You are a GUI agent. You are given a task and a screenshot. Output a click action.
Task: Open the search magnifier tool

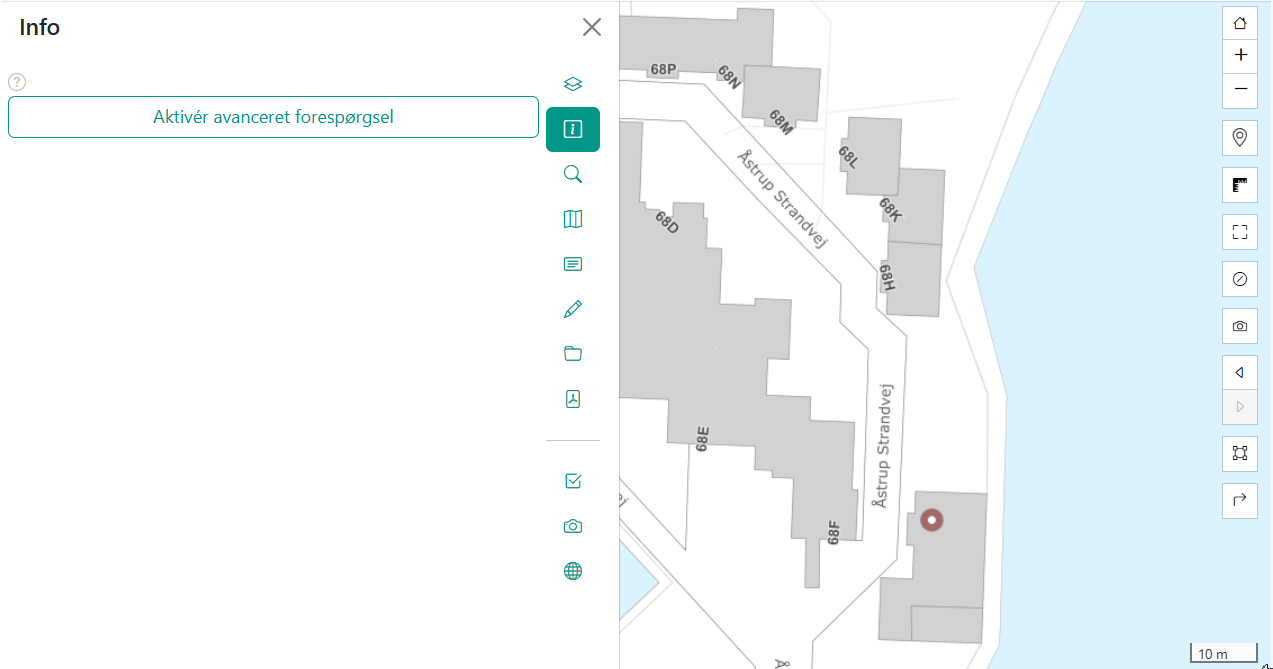coord(572,174)
